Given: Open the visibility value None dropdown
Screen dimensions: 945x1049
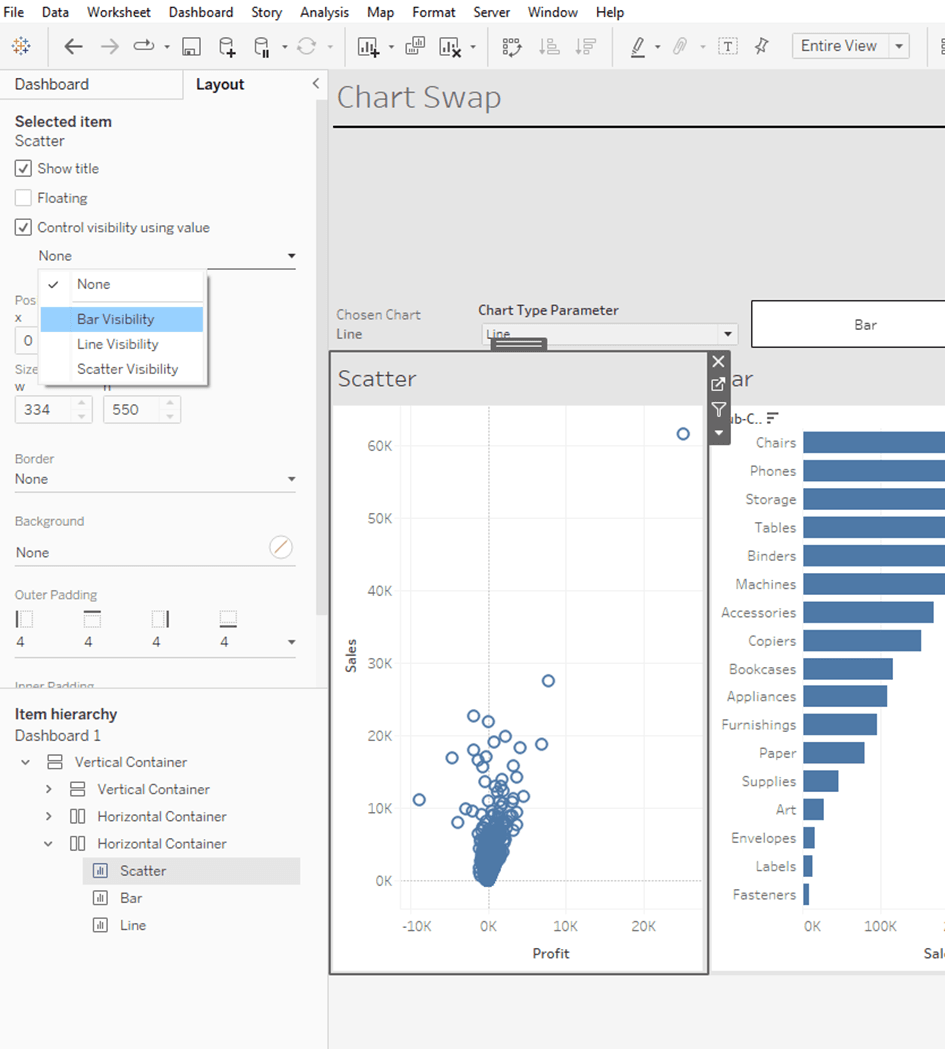Looking at the screenshot, I should (167, 256).
